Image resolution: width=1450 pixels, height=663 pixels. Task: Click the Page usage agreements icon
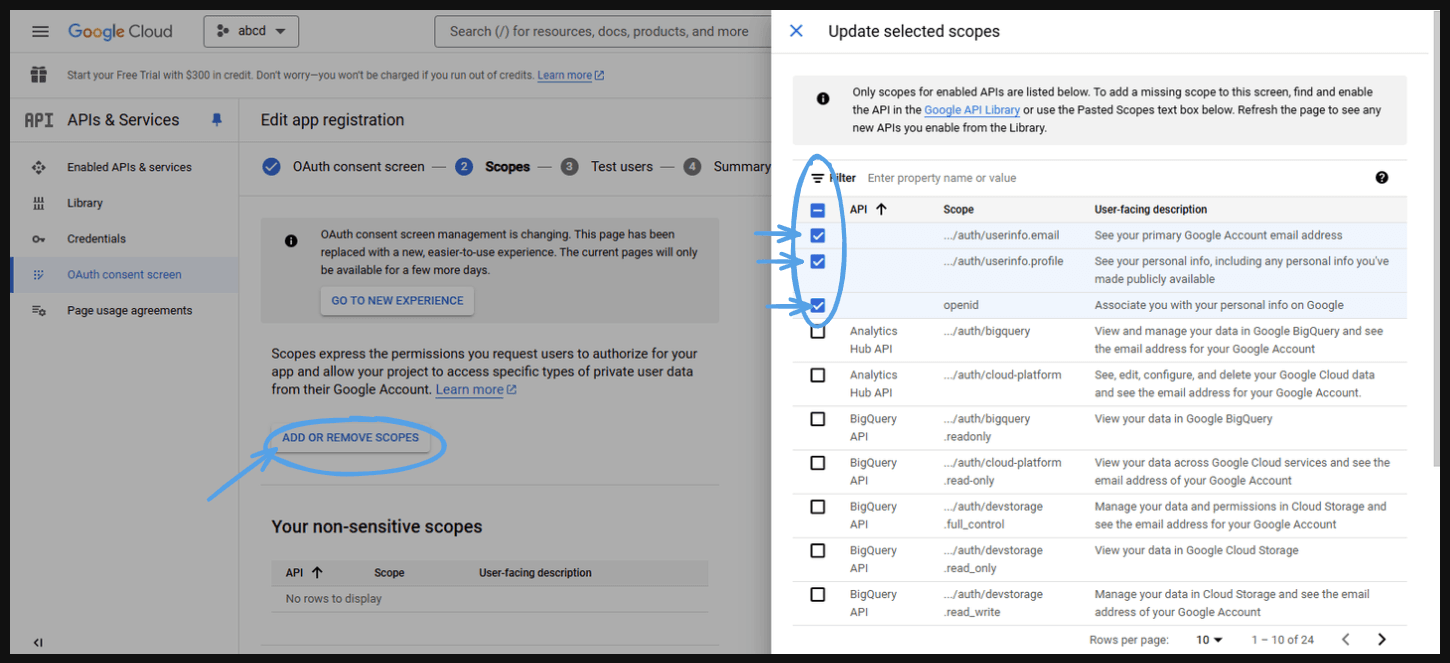pyautogui.click(x=39, y=311)
